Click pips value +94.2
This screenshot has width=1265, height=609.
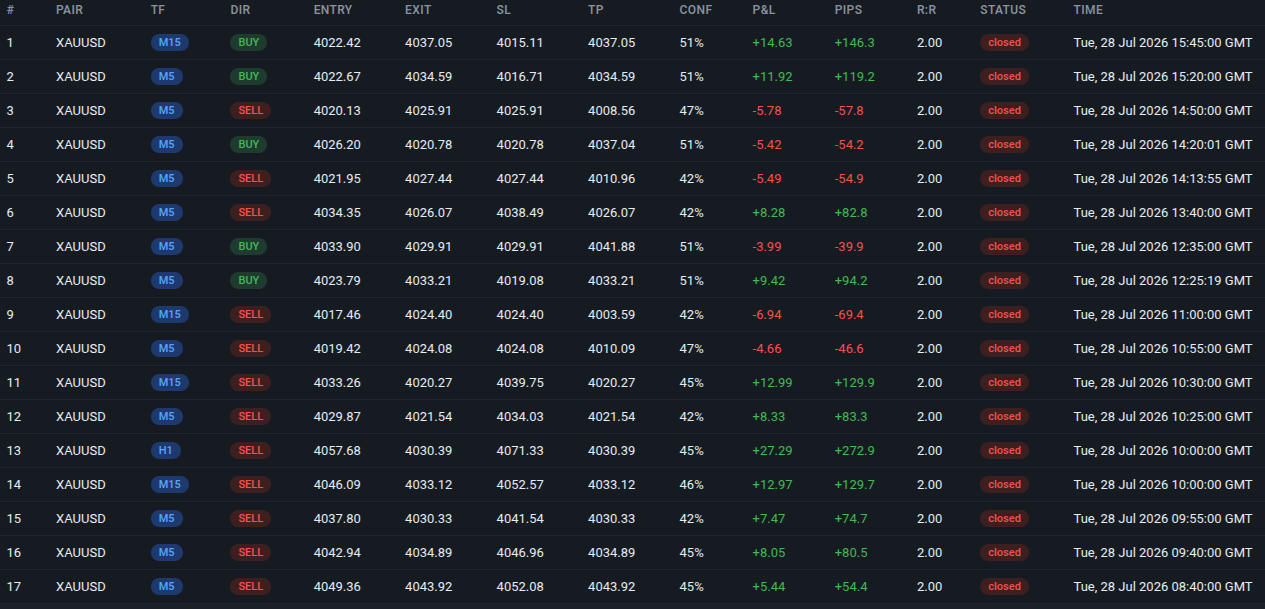[851, 281]
